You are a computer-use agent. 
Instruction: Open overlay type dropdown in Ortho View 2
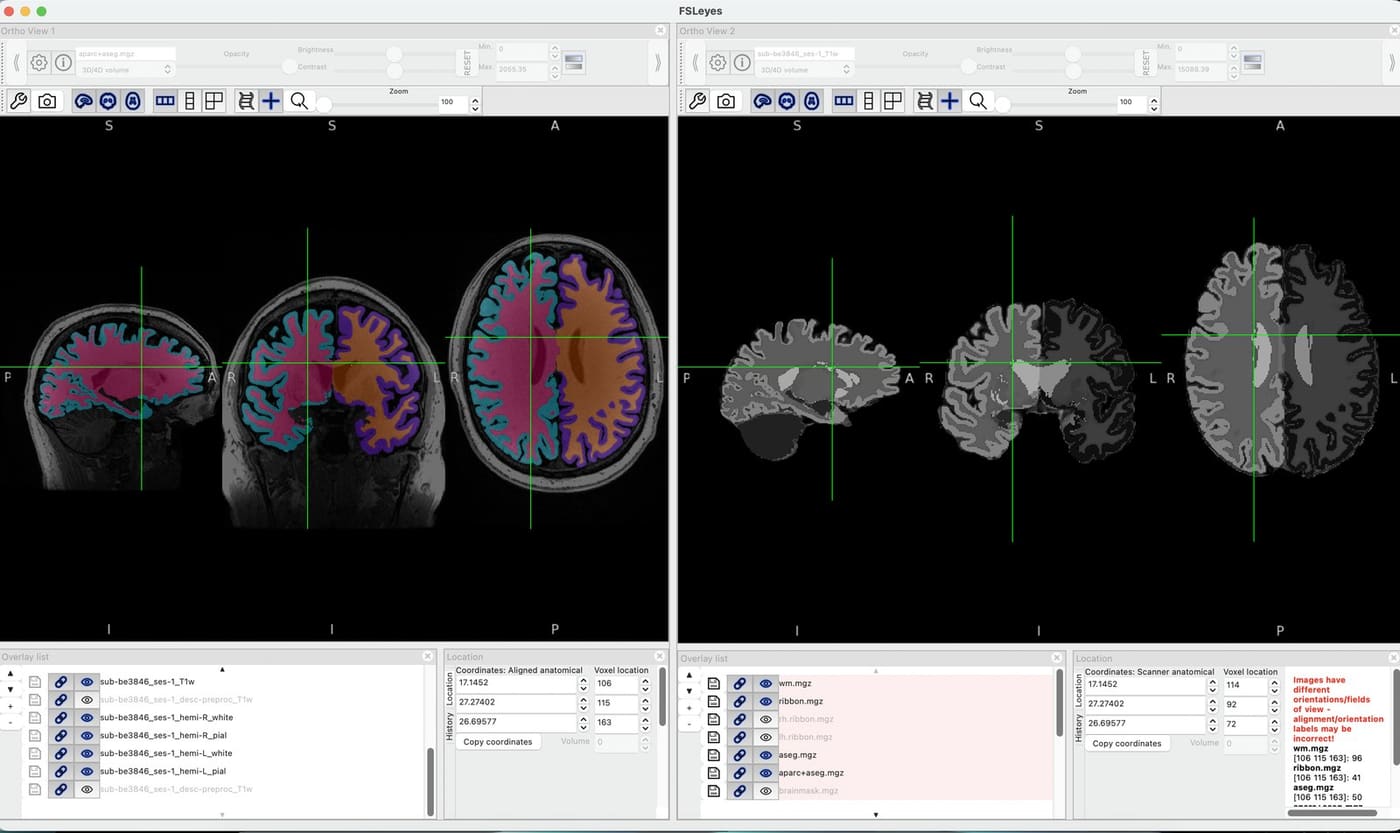click(x=804, y=70)
